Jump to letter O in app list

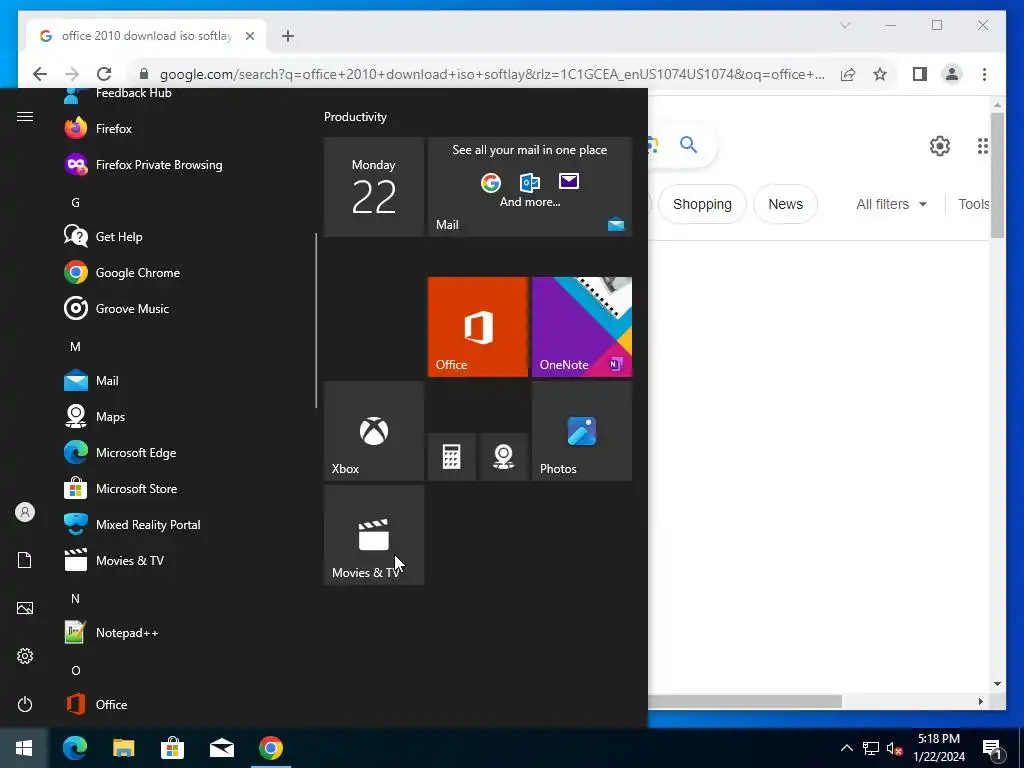click(76, 670)
